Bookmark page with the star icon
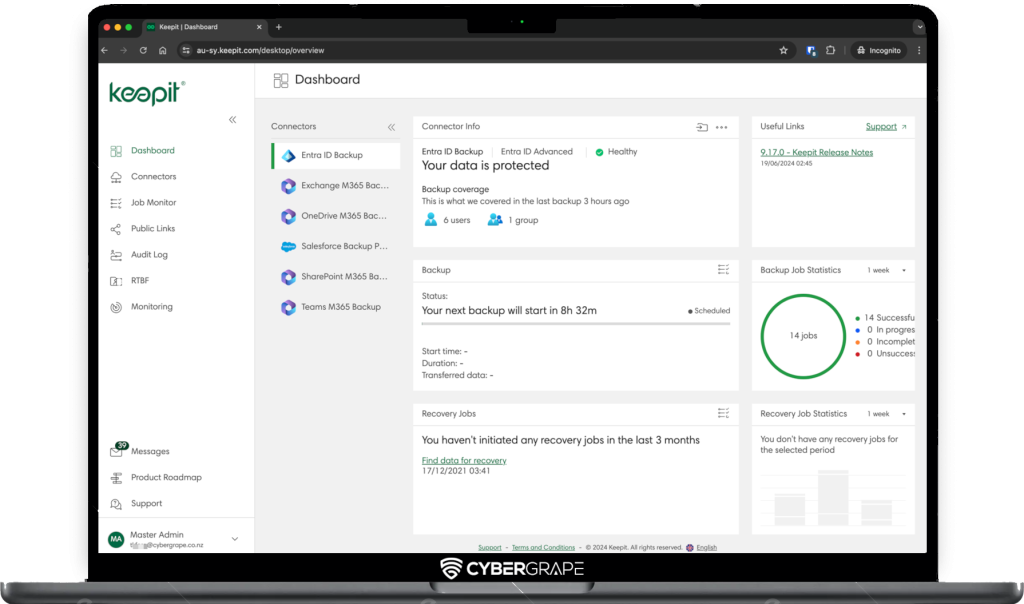The width and height of the screenshot is (1024, 604). 784,50
